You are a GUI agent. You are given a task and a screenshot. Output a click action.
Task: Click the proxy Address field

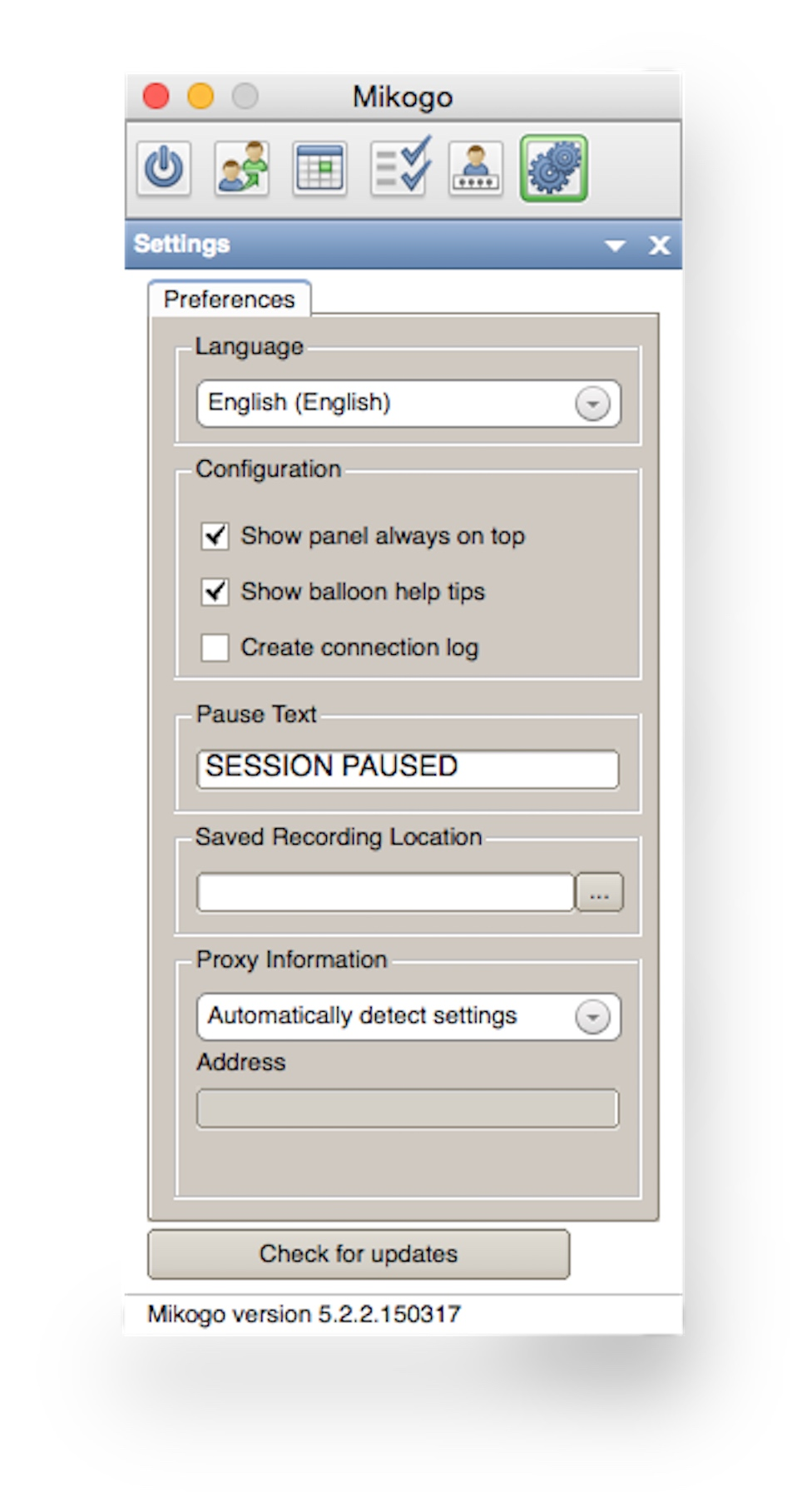pos(408,1109)
